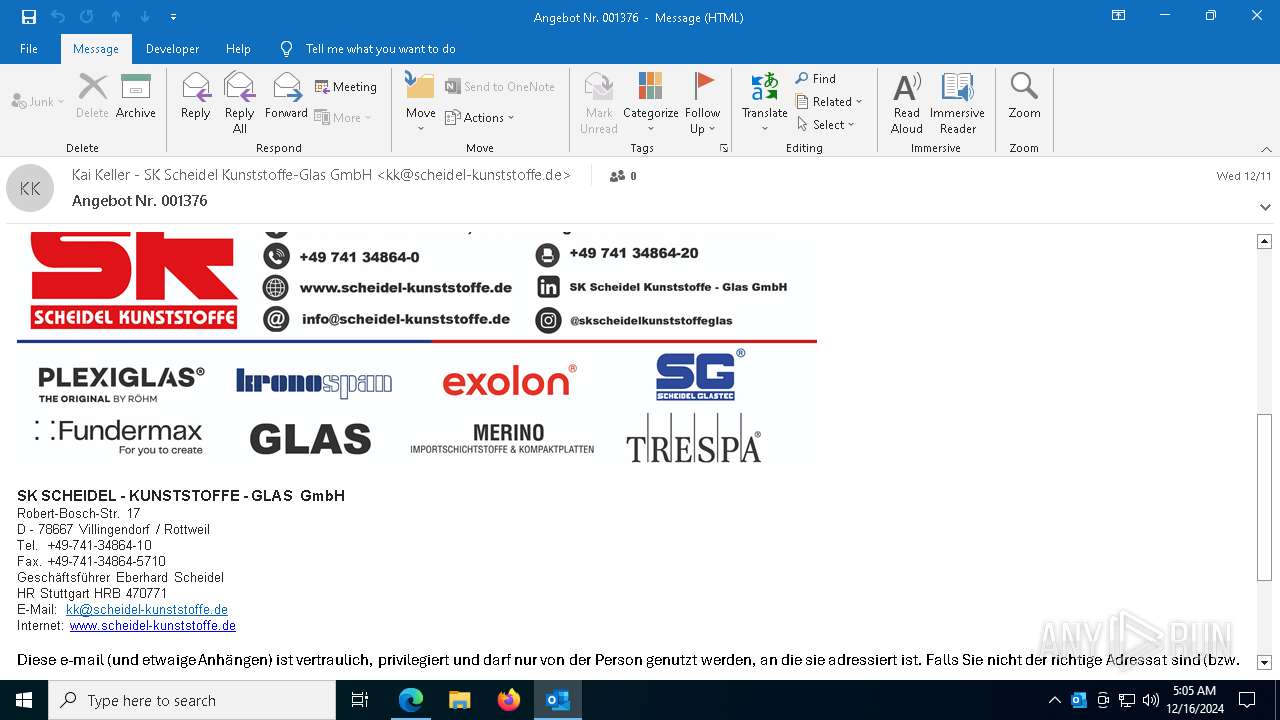The height and width of the screenshot is (720, 1280).
Task: Open Tags dialog launcher
Action: (724, 148)
